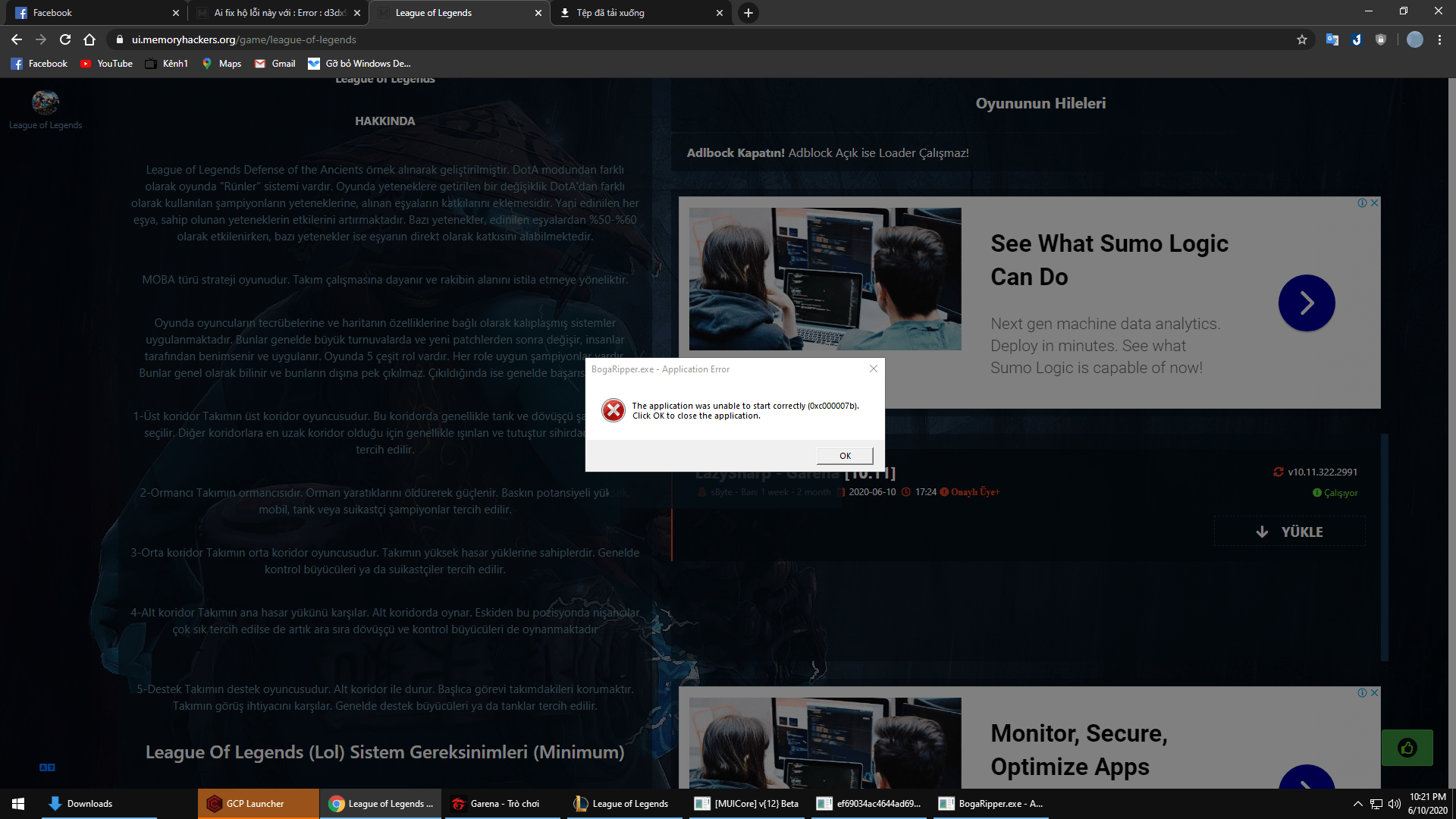Click the 'v10.11.322.2991' version text
Viewport: 1456px width, 819px height.
pos(1323,472)
